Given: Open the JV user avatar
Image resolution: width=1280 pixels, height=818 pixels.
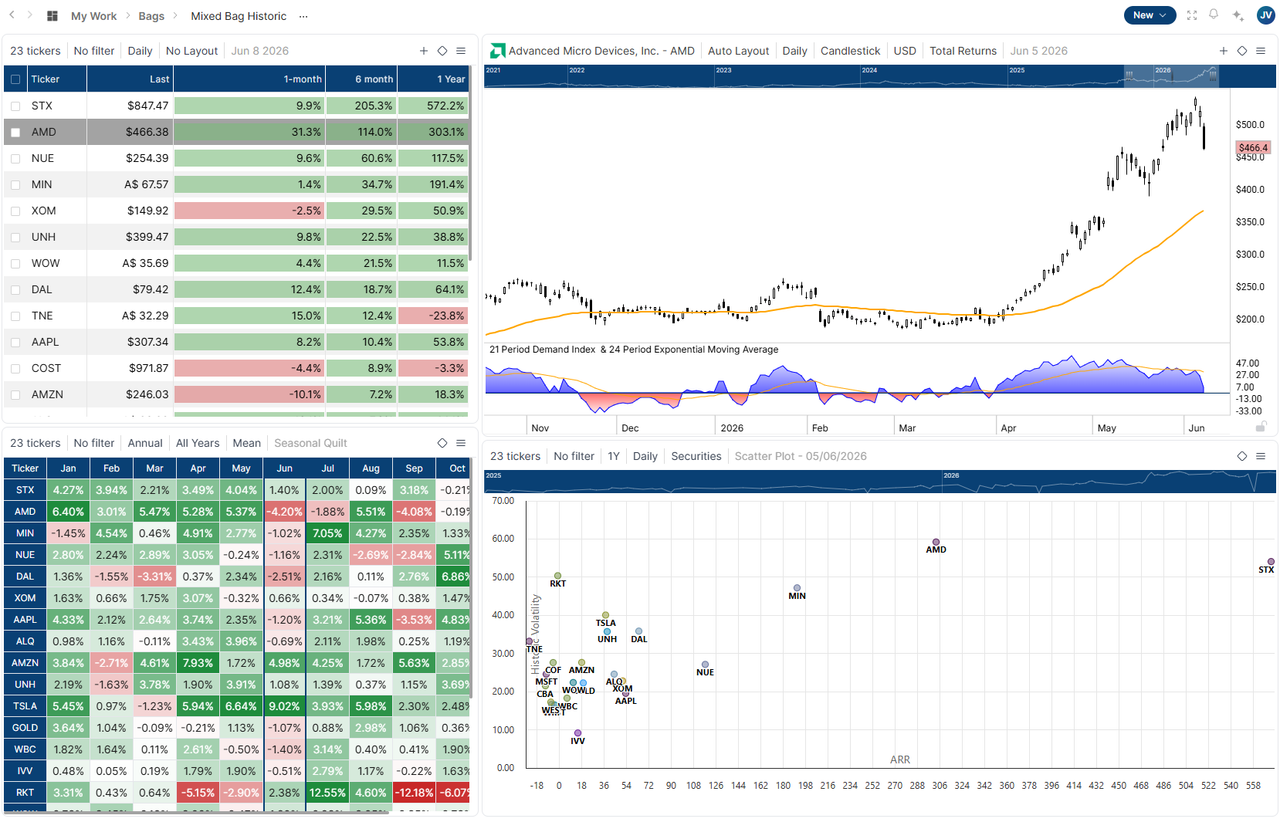Looking at the screenshot, I should pos(1264,15).
